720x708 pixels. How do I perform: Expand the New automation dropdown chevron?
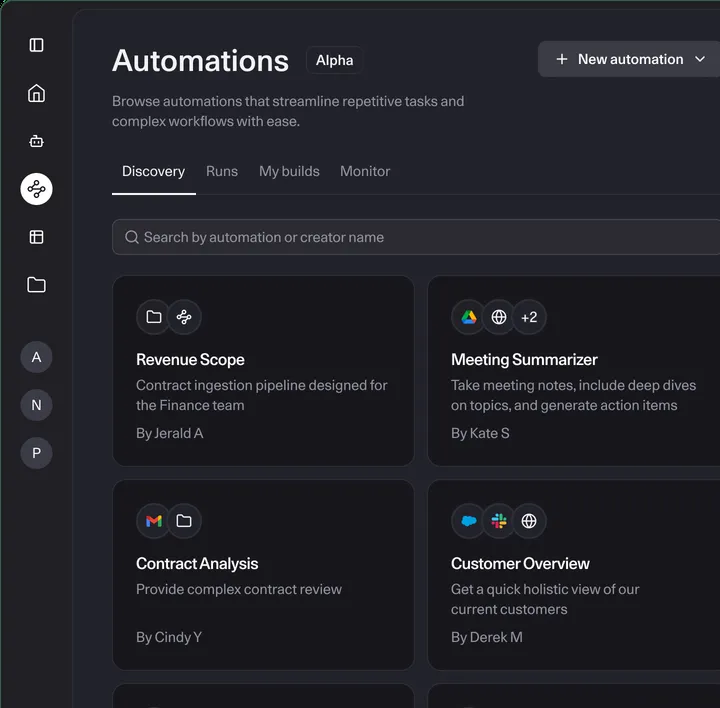[x=700, y=59]
